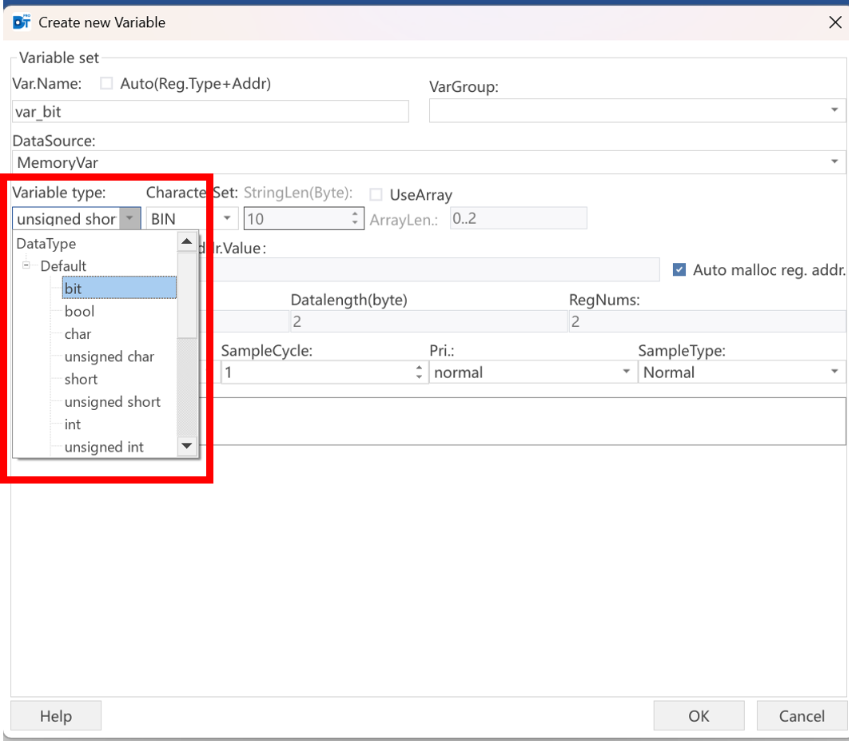This screenshot has width=849, height=741.
Task: Collapse the Variable type dropdown arrow
Action: pyautogui.click(x=130, y=219)
